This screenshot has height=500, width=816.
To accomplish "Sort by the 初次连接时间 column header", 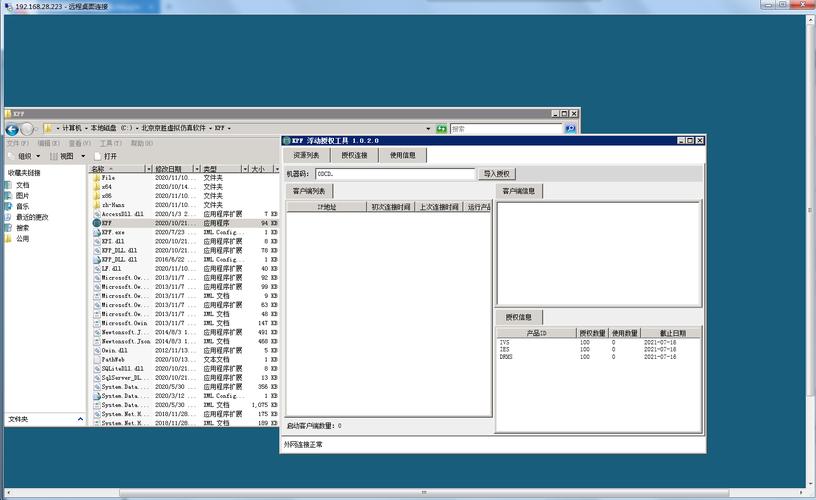I will tap(391, 207).
